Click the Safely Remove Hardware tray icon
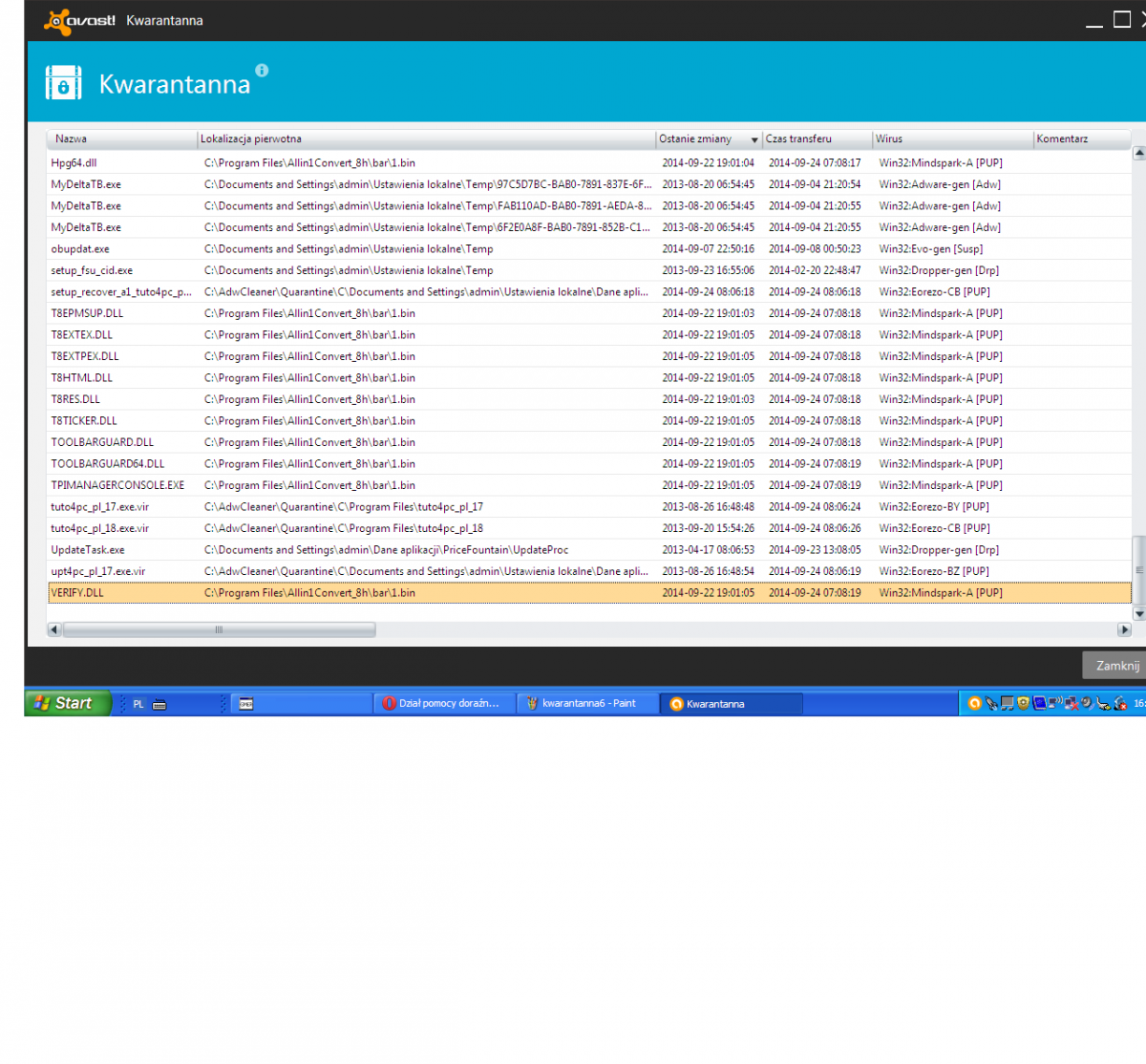This screenshot has width=1146, height=1064. 1103,704
